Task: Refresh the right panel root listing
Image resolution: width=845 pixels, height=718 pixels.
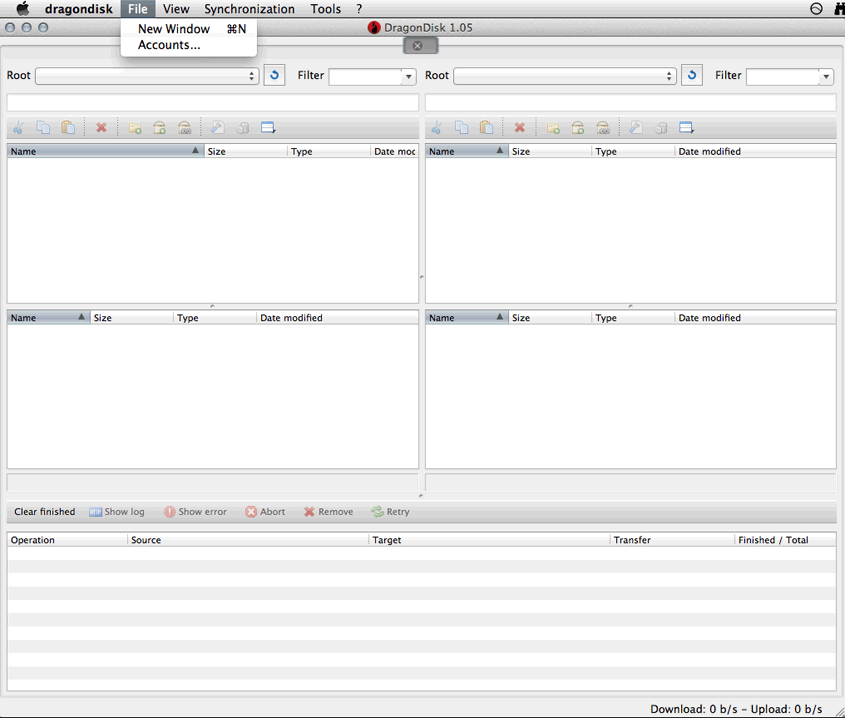Action: [691, 74]
